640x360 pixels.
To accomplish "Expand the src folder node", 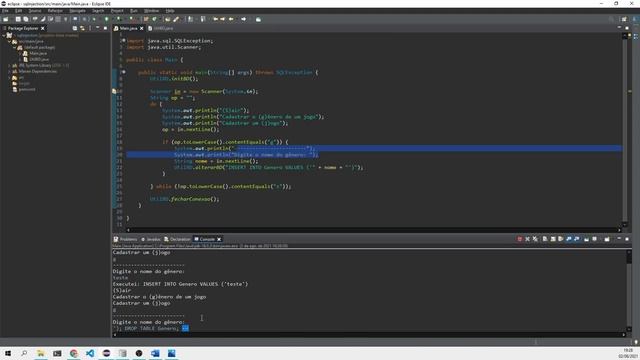I will pyautogui.click(x=9, y=78).
